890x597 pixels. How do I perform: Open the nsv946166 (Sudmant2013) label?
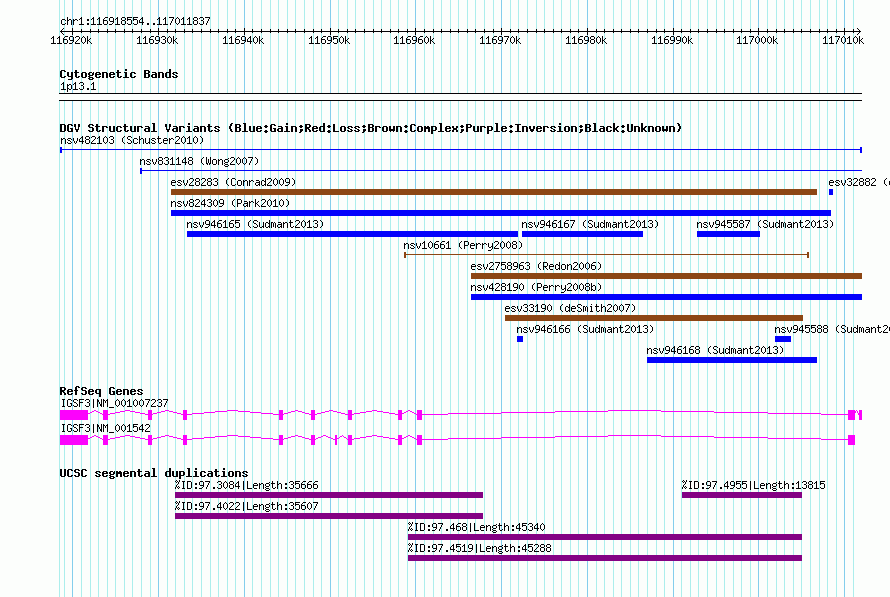(585, 329)
